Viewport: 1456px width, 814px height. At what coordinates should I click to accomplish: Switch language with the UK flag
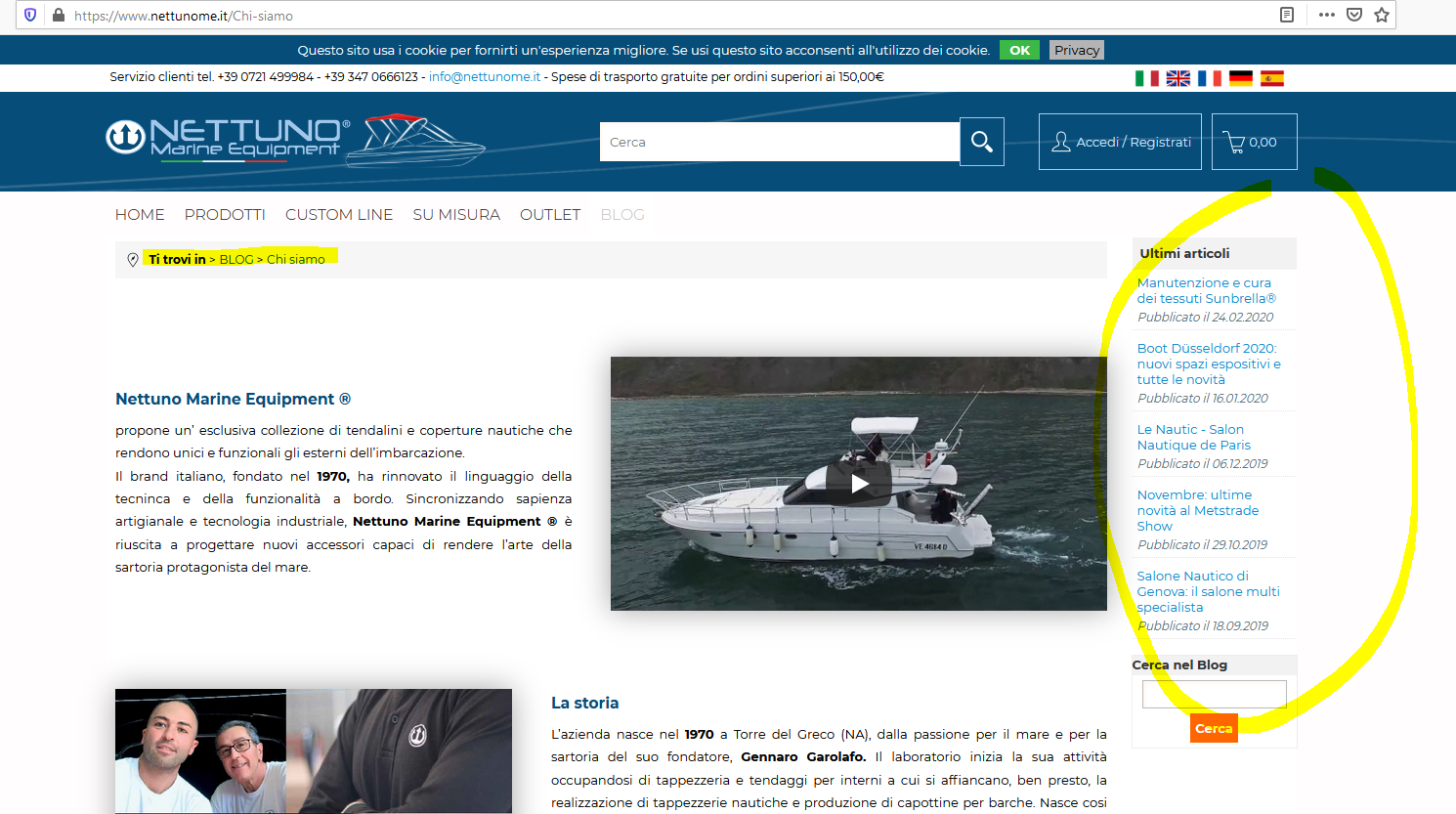coord(1178,78)
